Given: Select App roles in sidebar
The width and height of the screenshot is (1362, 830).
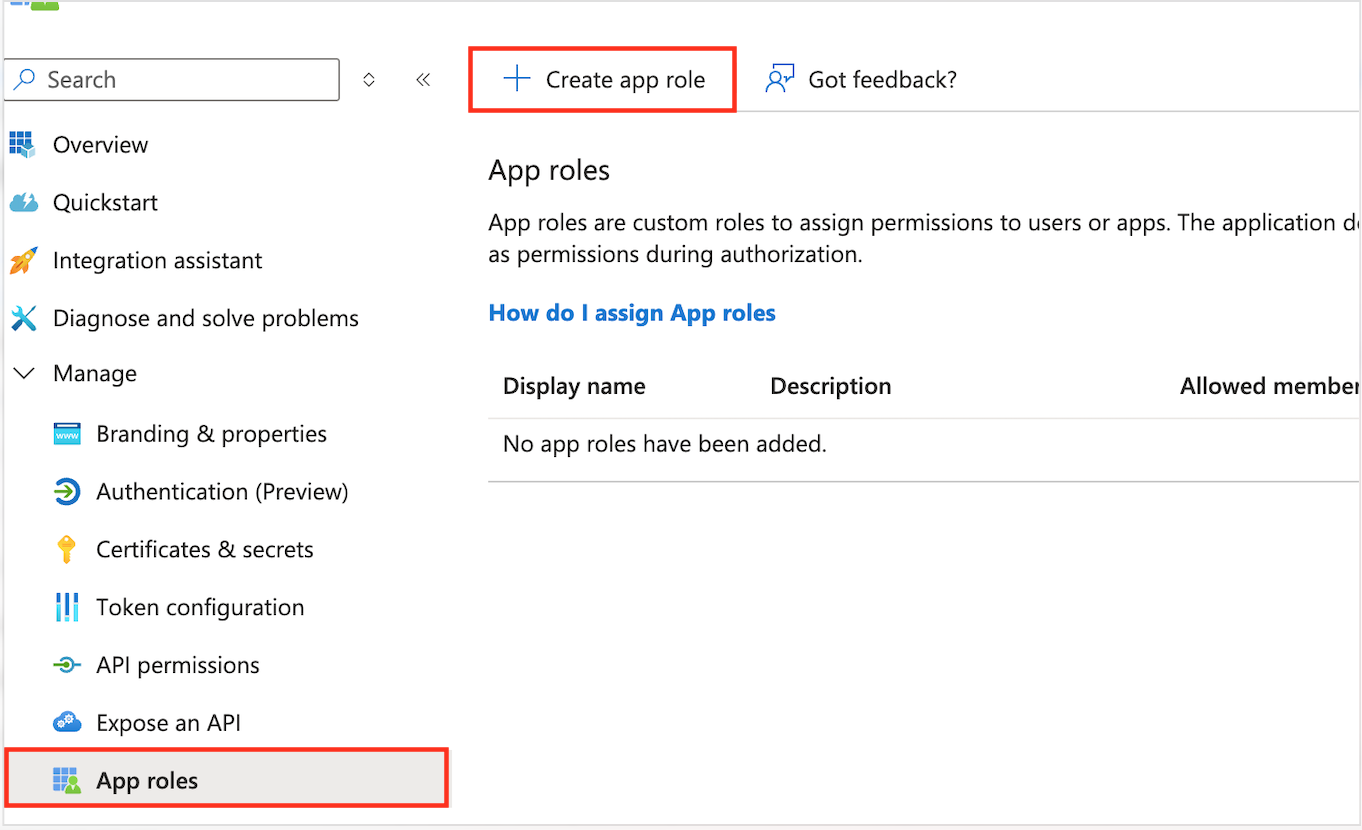Looking at the screenshot, I should 147,781.
